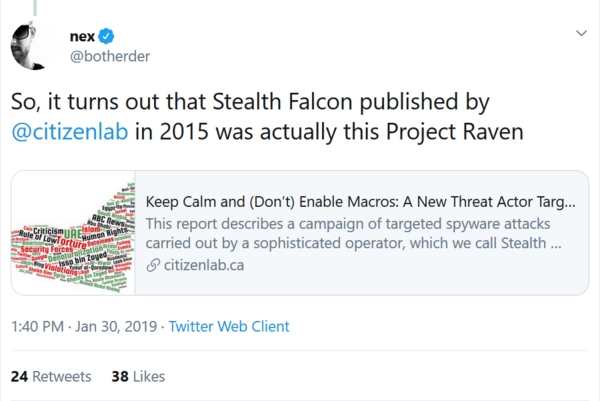
Task: Click the "Twitter Web Client" source link
Action: pyautogui.click(x=229, y=326)
